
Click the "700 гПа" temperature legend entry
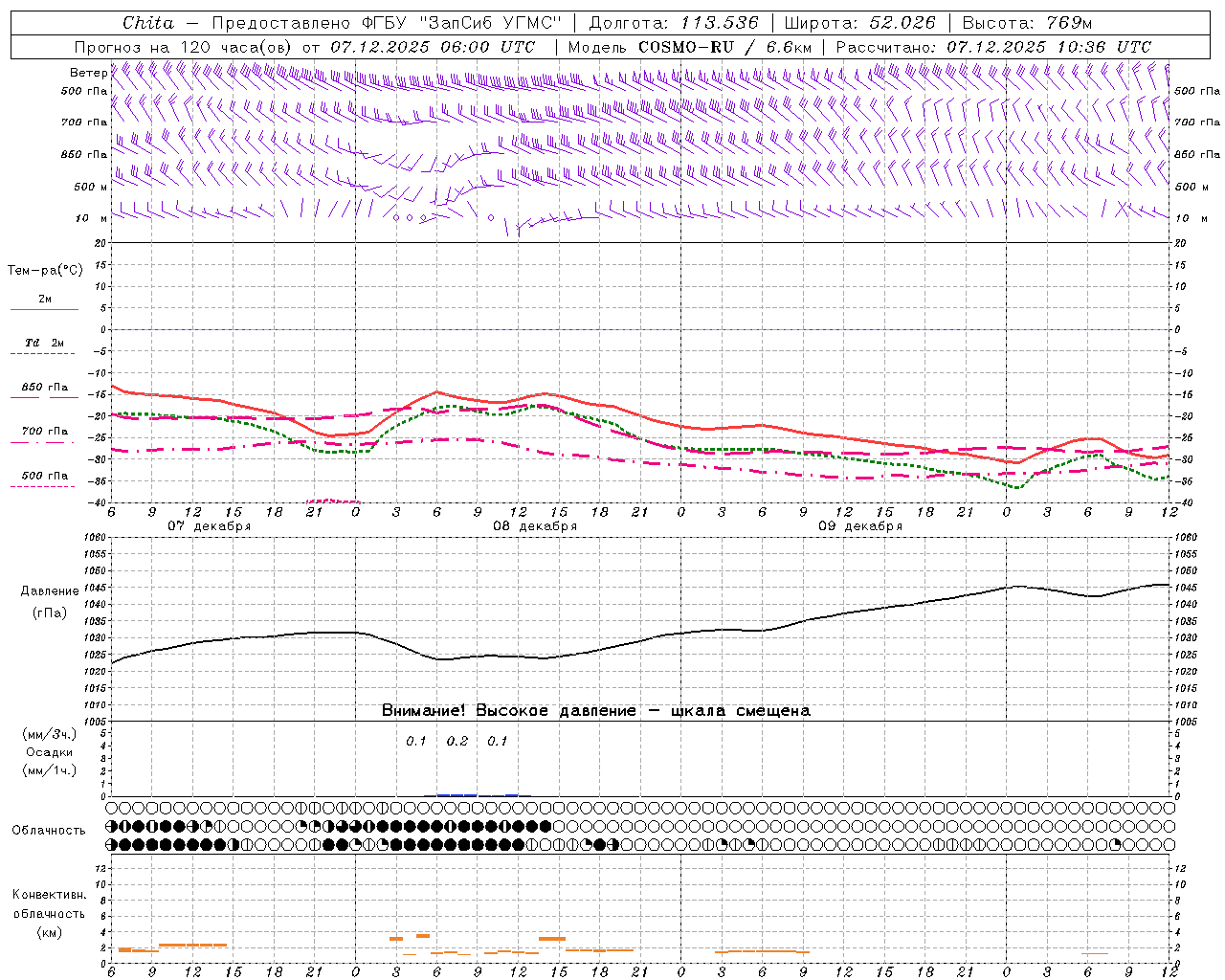pyautogui.click(x=44, y=435)
